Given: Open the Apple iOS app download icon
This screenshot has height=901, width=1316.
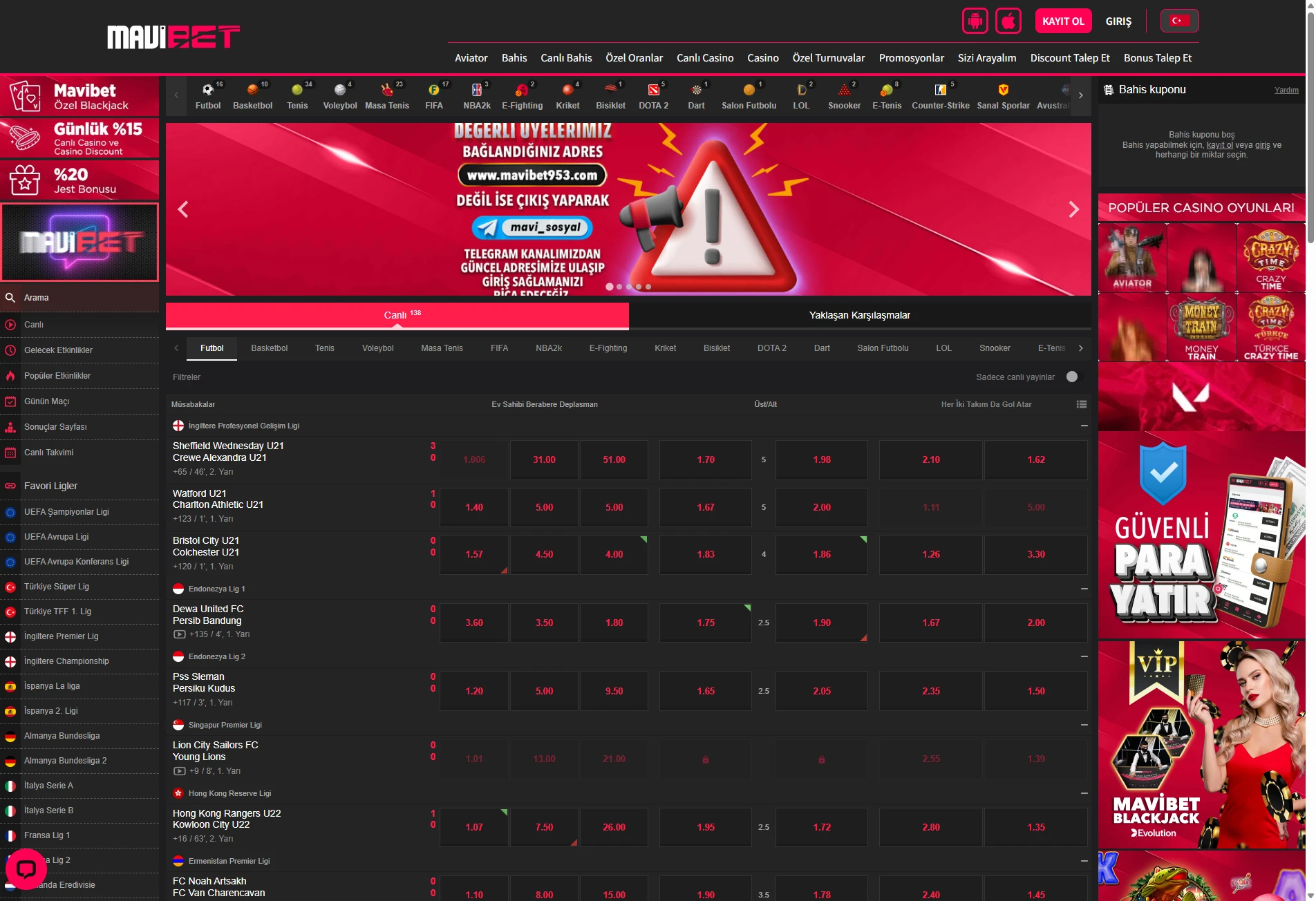Looking at the screenshot, I should click(1008, 21).
